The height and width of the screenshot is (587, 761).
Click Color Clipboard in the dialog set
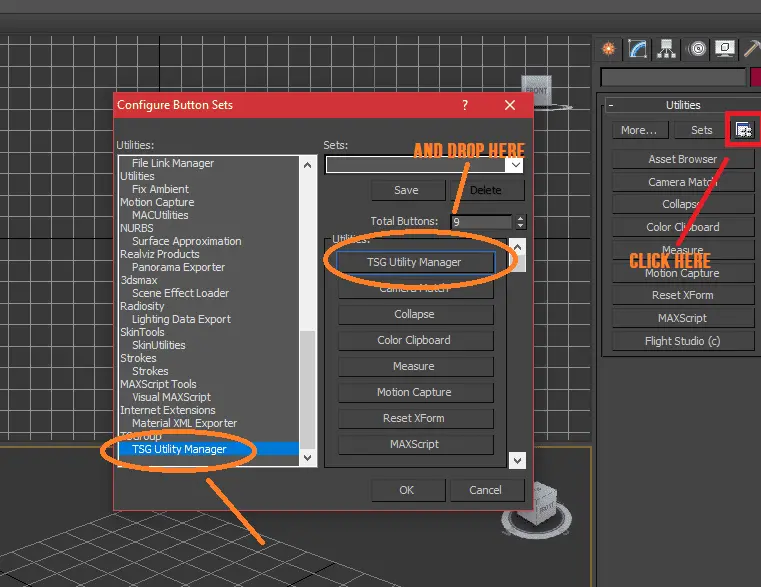tap(415, 340)
